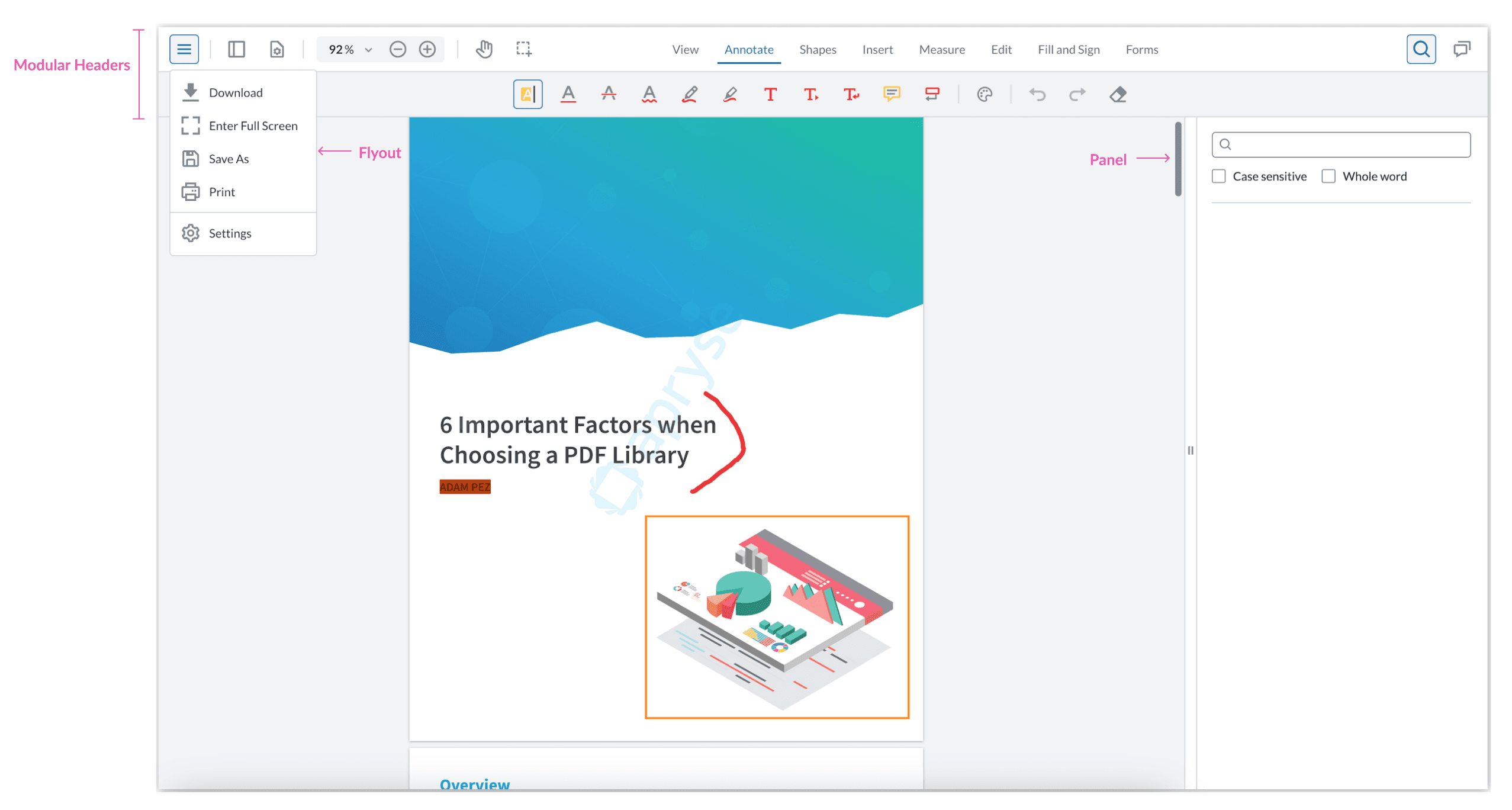Viewport: 1512px width, 810px height.
Task: Collapse the hamburger menu flyout
Action: 184,49
